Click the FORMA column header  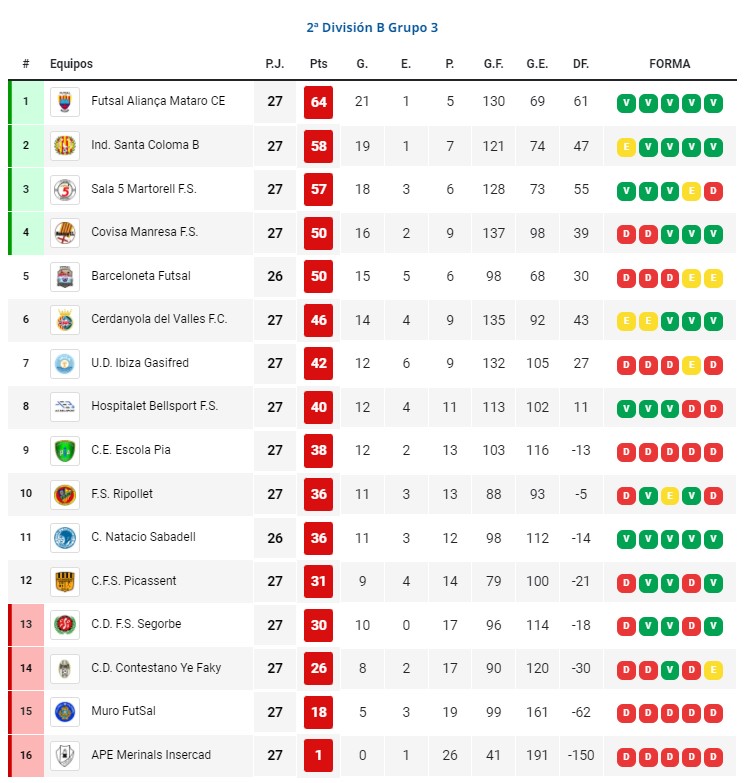(670, 64)
